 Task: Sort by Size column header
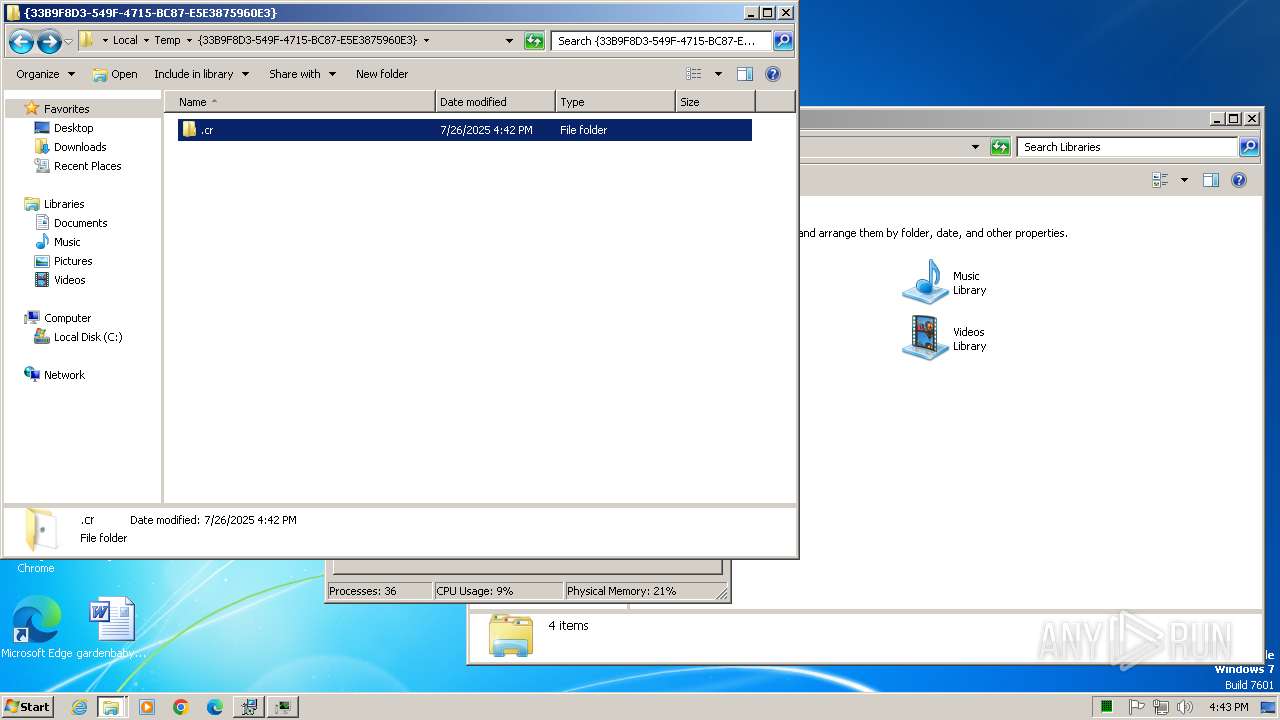715,102
